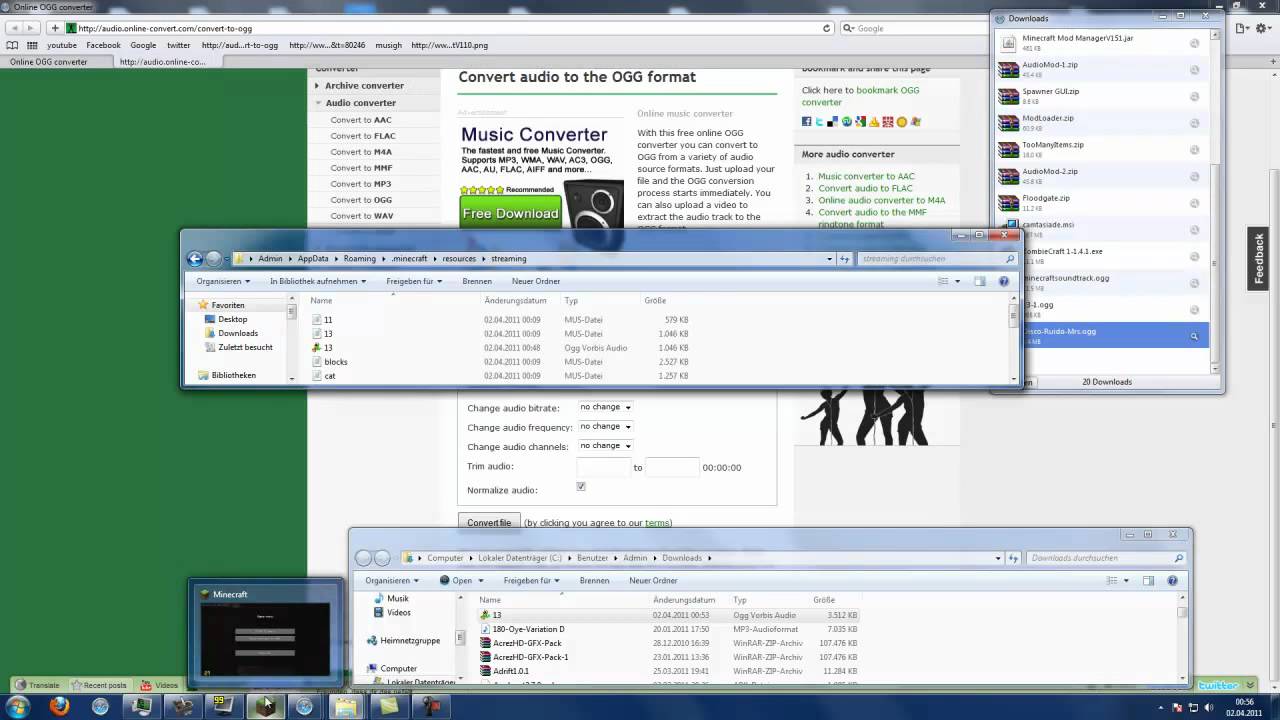Viewport: 1280px width, 720px height.
Task: Click the Forward button in the streaming Explorer window
Action: (213, 258)
